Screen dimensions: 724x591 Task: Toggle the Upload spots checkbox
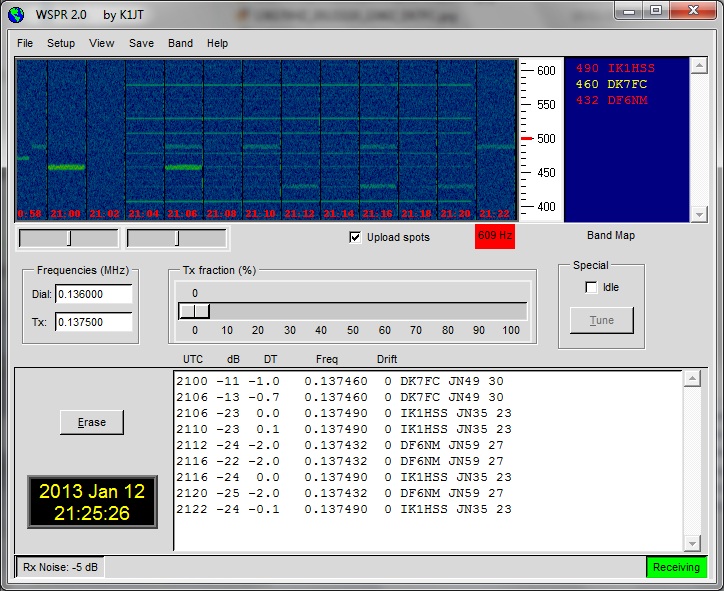tap(355, 237)
